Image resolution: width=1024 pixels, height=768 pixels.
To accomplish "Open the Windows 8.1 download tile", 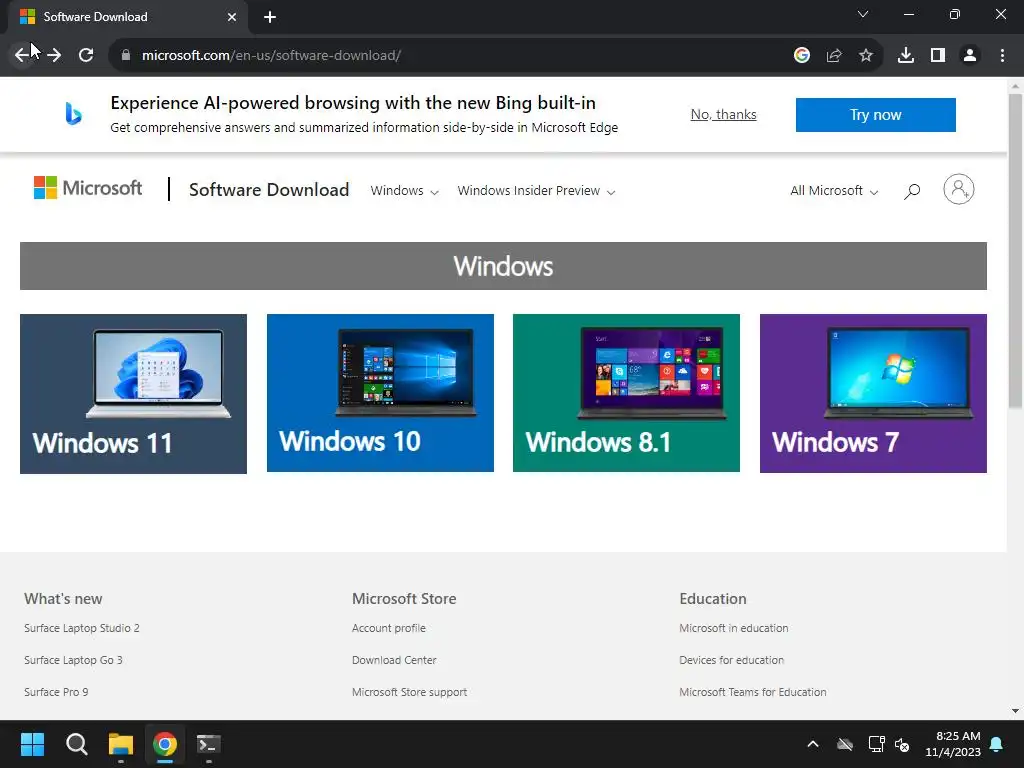I will tap(626, 393).
